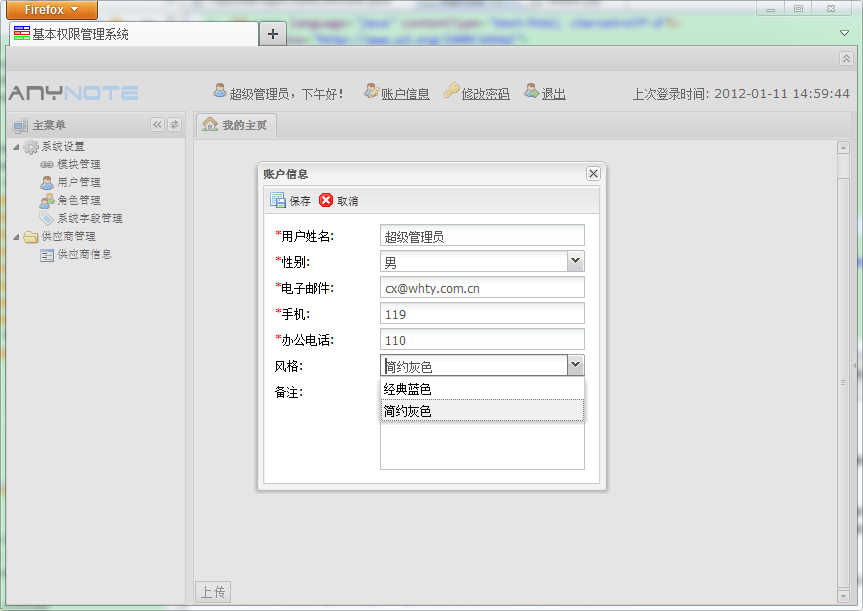Click the 上次登录时间 text

click(741, 94)
